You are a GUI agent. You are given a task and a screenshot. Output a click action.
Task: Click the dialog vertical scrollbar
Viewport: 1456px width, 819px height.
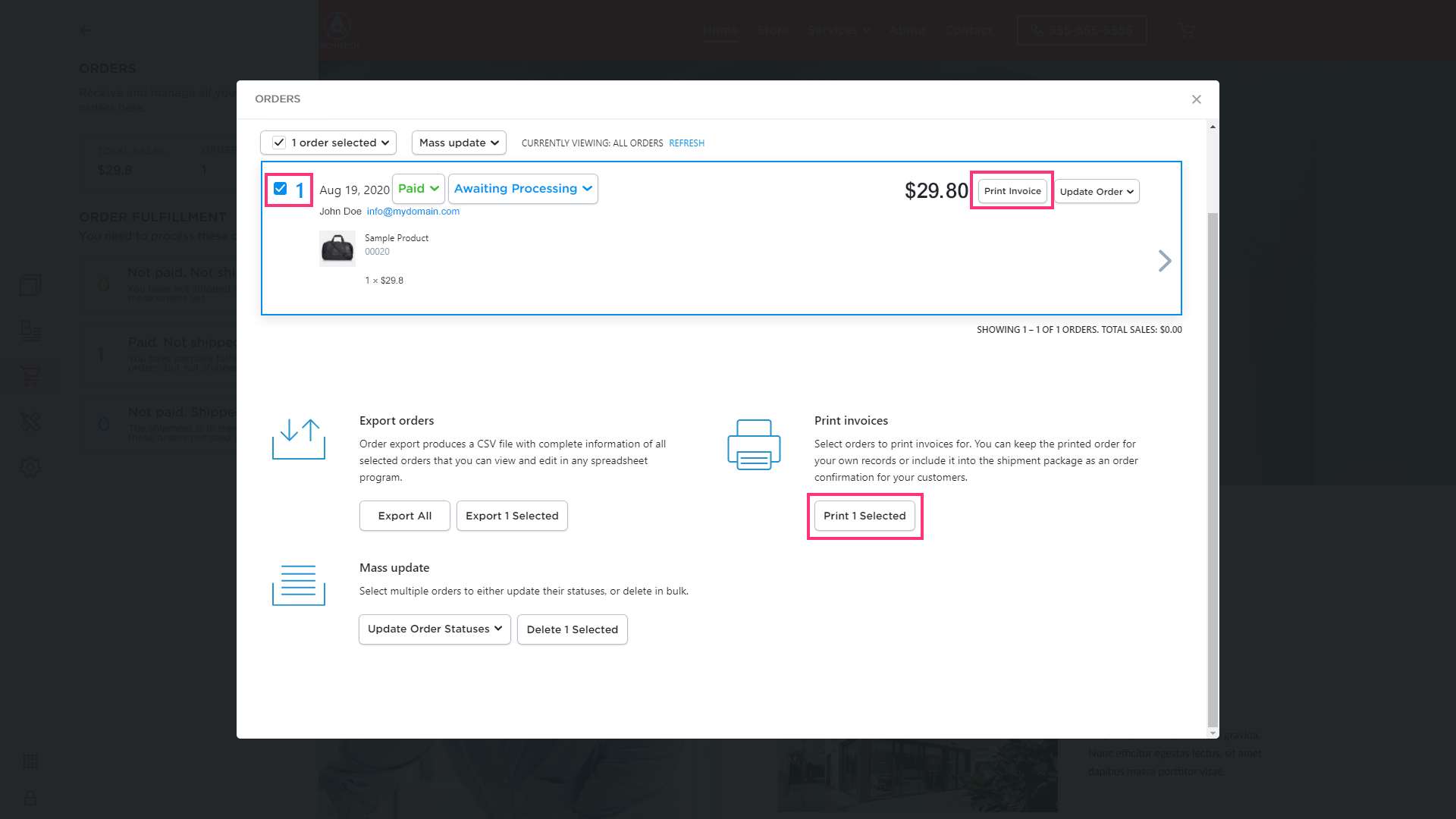point(1213,470)
